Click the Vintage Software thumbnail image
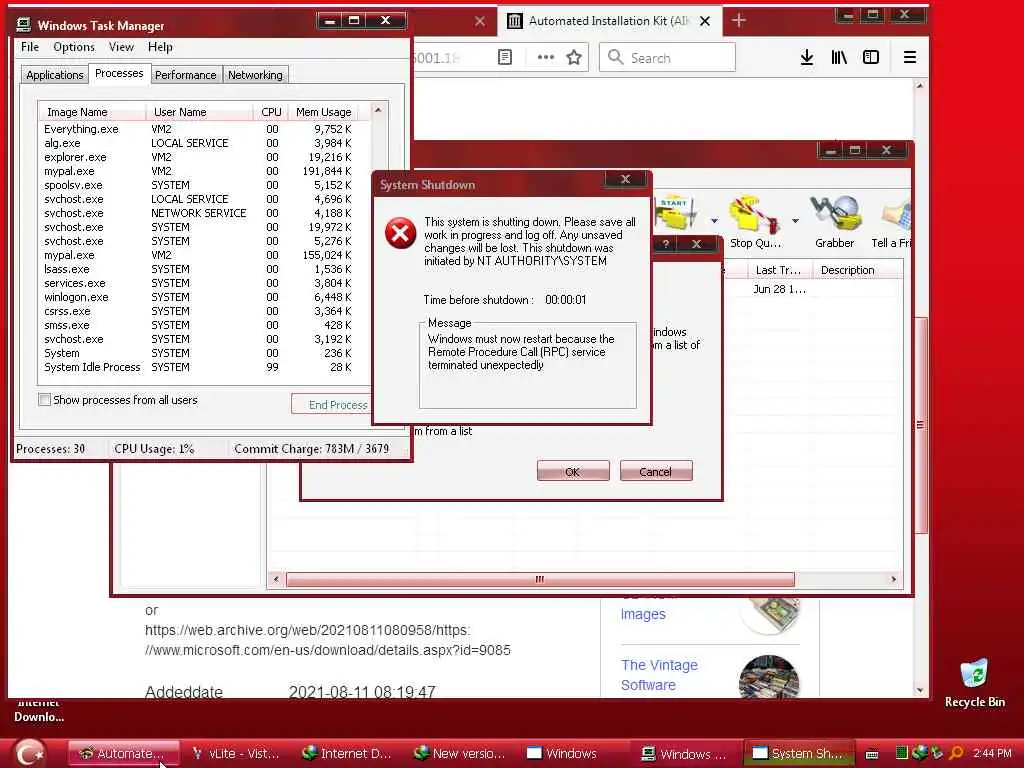The height and width of the screenshot is (768, 1024). 769,677
